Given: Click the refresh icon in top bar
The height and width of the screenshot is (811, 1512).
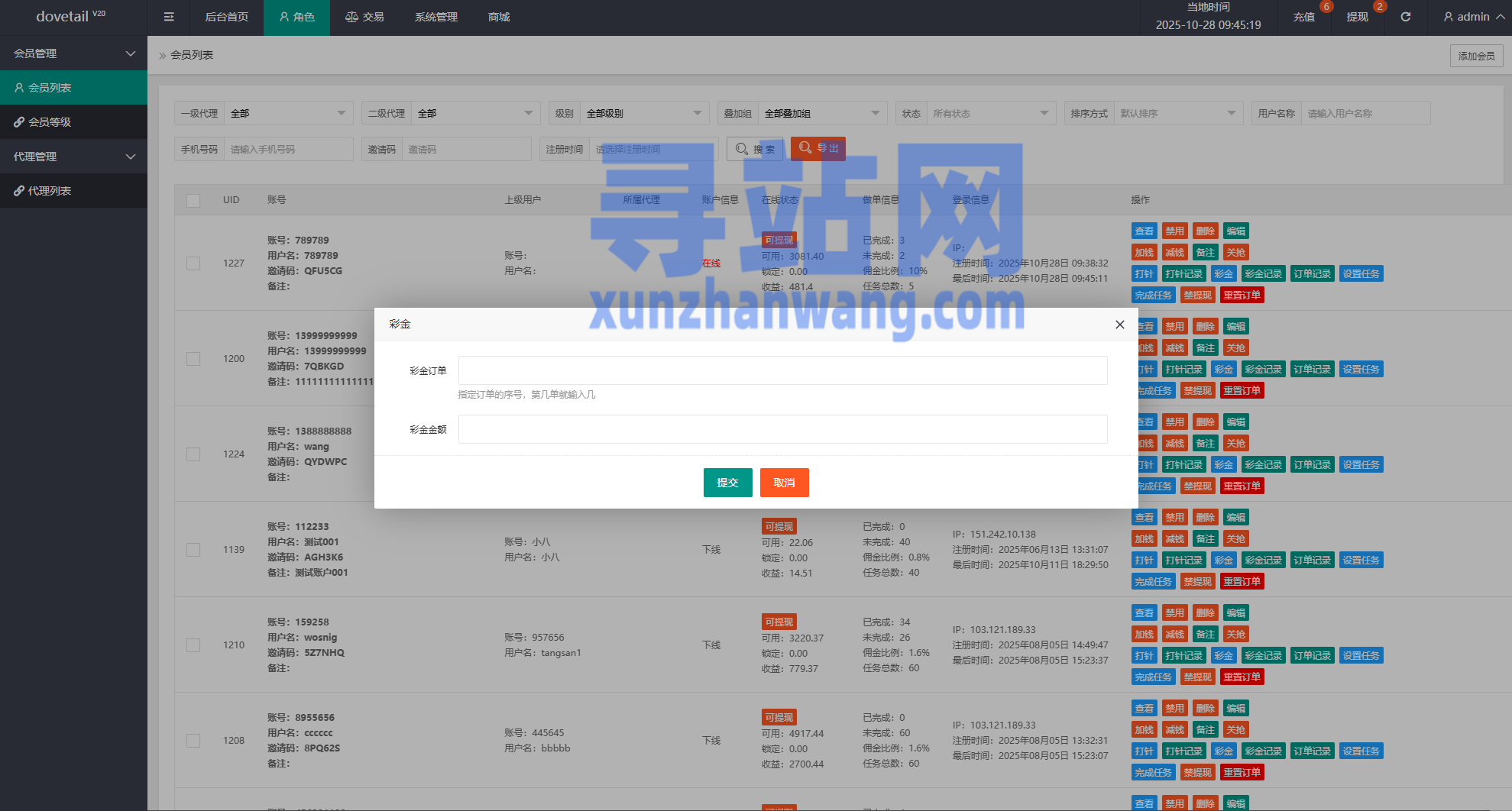Looking at the screenshot, I should (x=1405, y=17).
